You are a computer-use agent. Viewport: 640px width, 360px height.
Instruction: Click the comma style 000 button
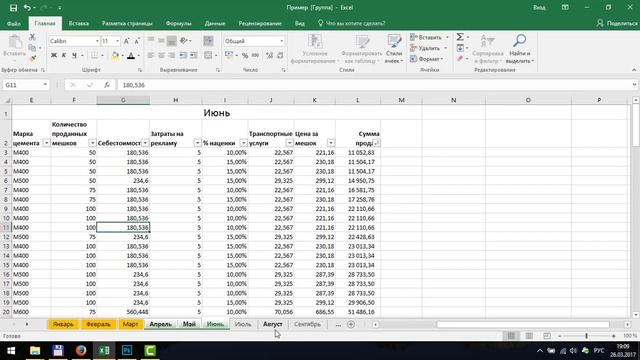(256, 56)
